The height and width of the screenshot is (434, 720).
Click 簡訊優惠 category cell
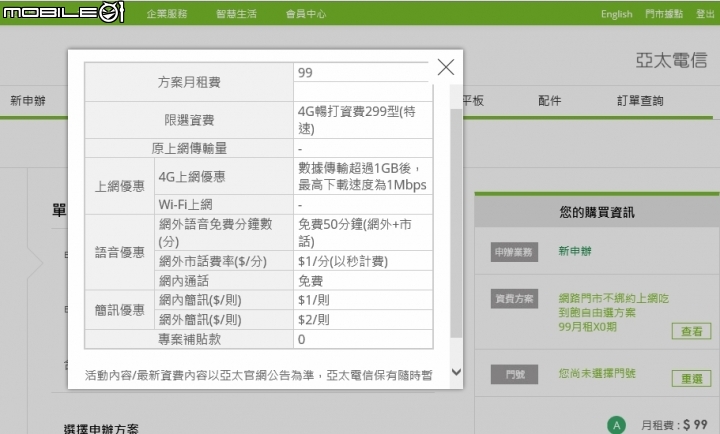pyautogui.click(x=119, y=310)
